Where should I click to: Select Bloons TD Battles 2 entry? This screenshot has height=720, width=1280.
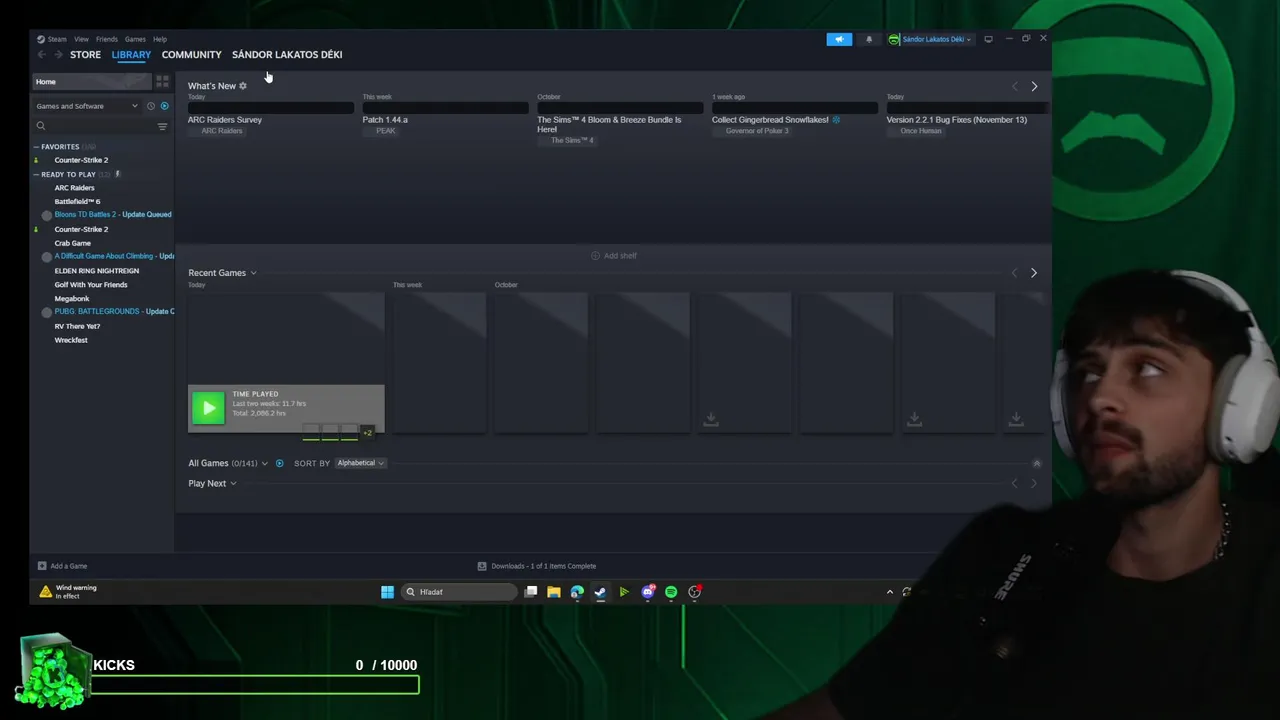tap(113, 215)
